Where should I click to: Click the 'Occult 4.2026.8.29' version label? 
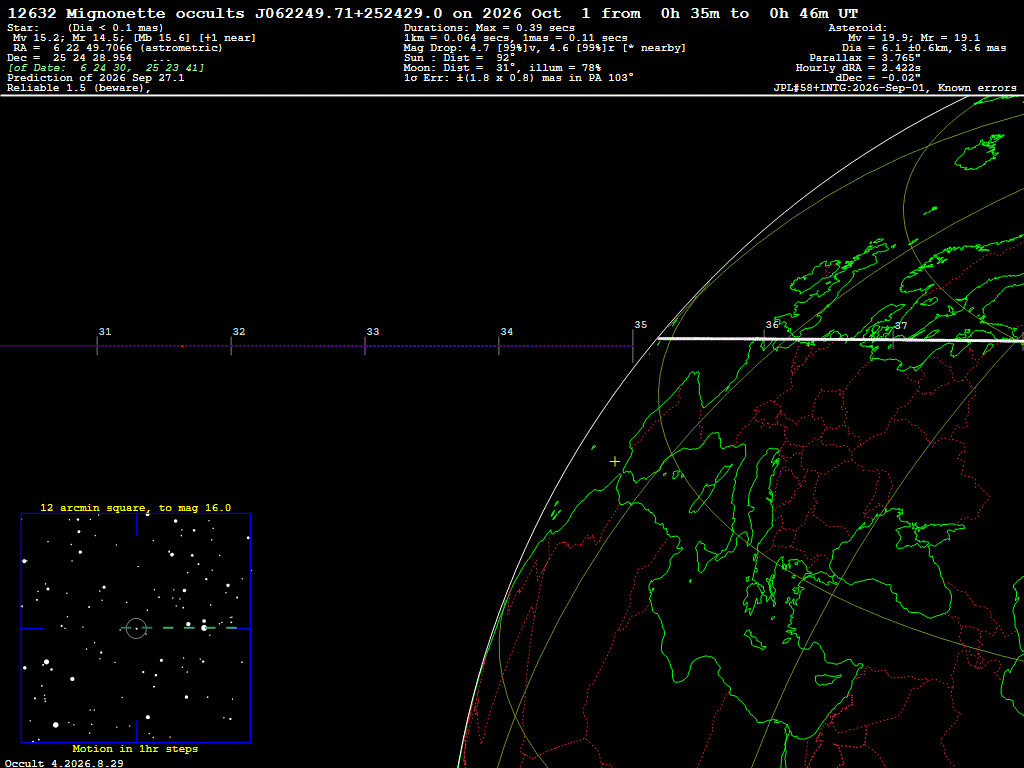64,763
